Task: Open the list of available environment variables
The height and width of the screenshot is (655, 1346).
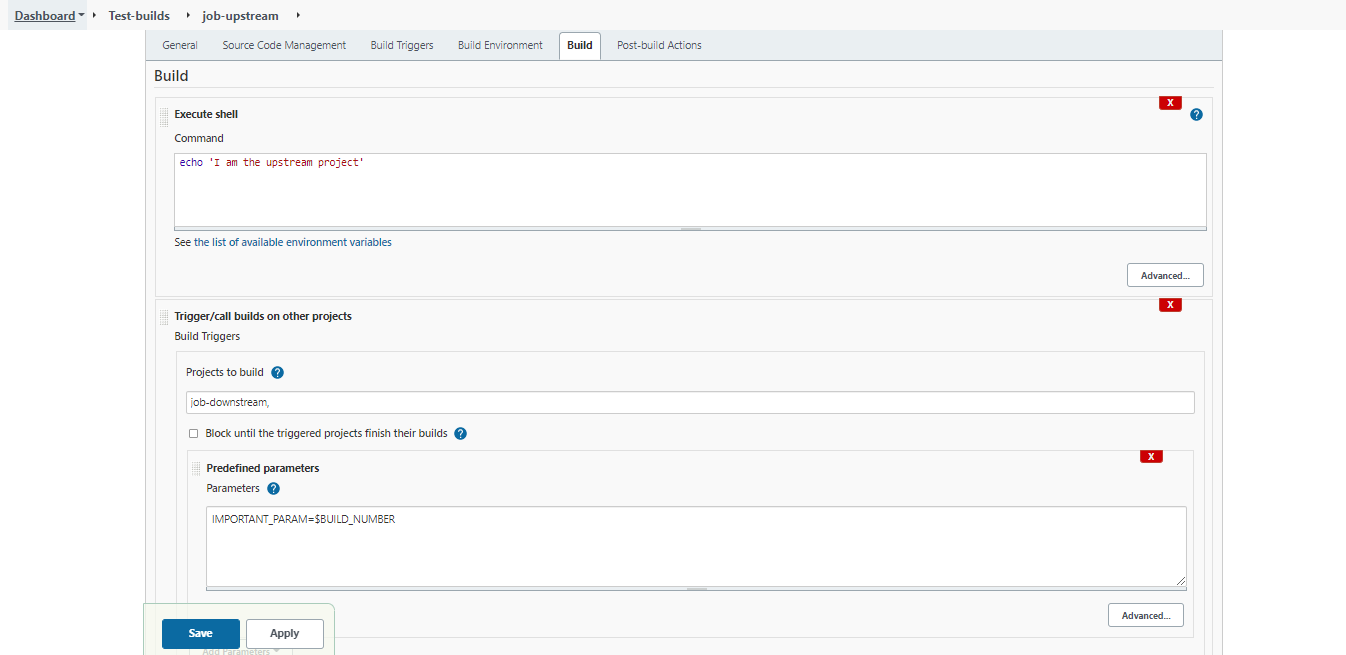Action: pos(302,242)
